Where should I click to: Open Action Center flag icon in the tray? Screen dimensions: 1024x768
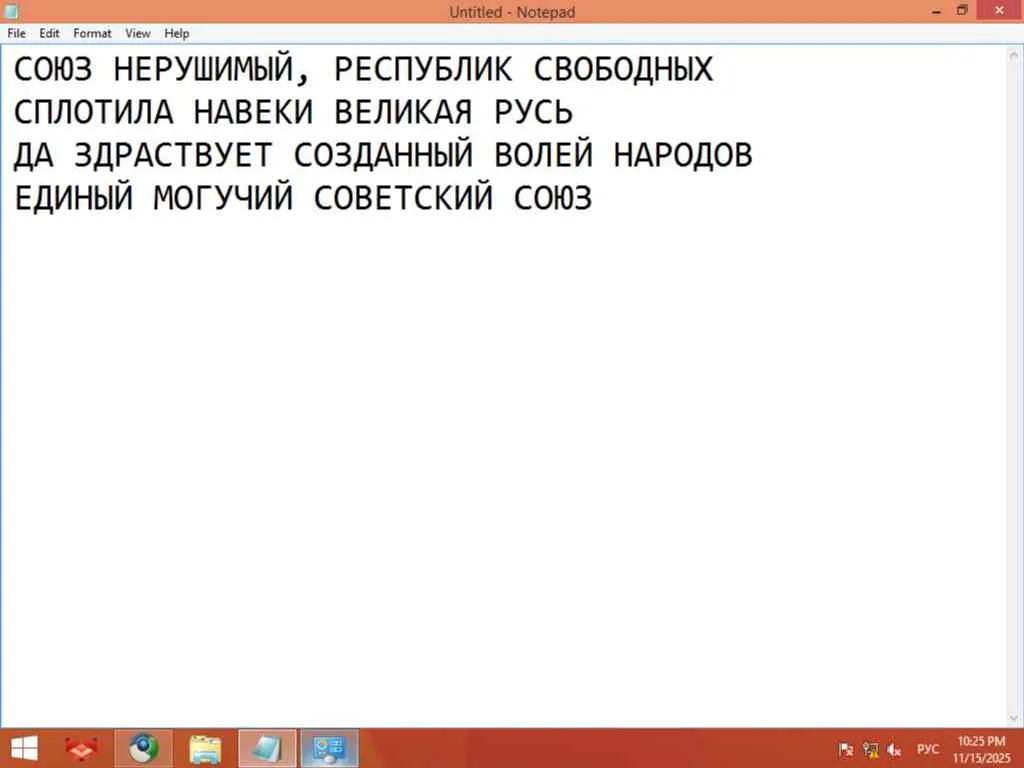click(x=846, y=750)
